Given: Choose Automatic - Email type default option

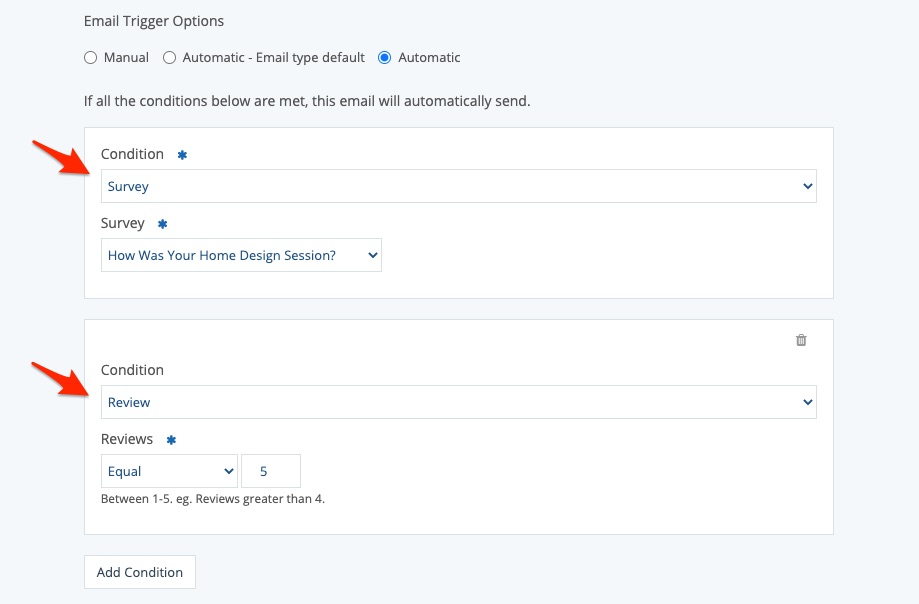Looking at the screenshot, I should click(170, 58).
